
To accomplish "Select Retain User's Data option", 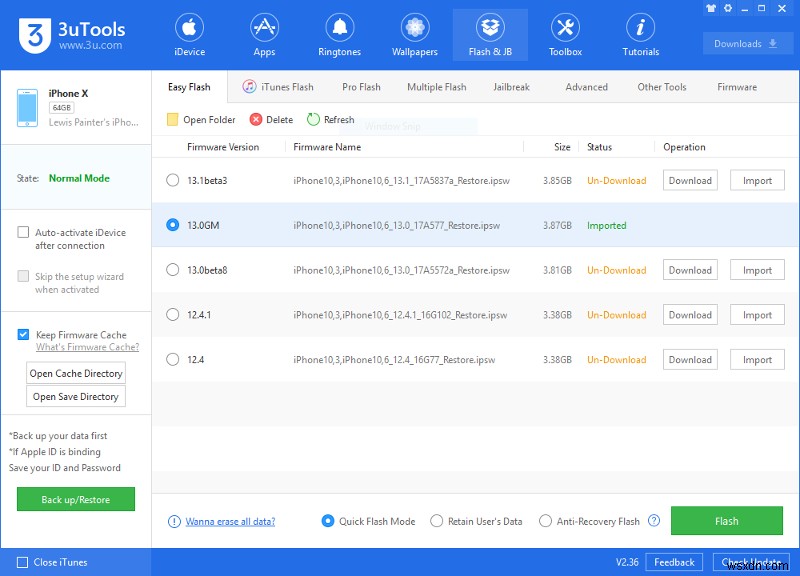I will point(436,521).
